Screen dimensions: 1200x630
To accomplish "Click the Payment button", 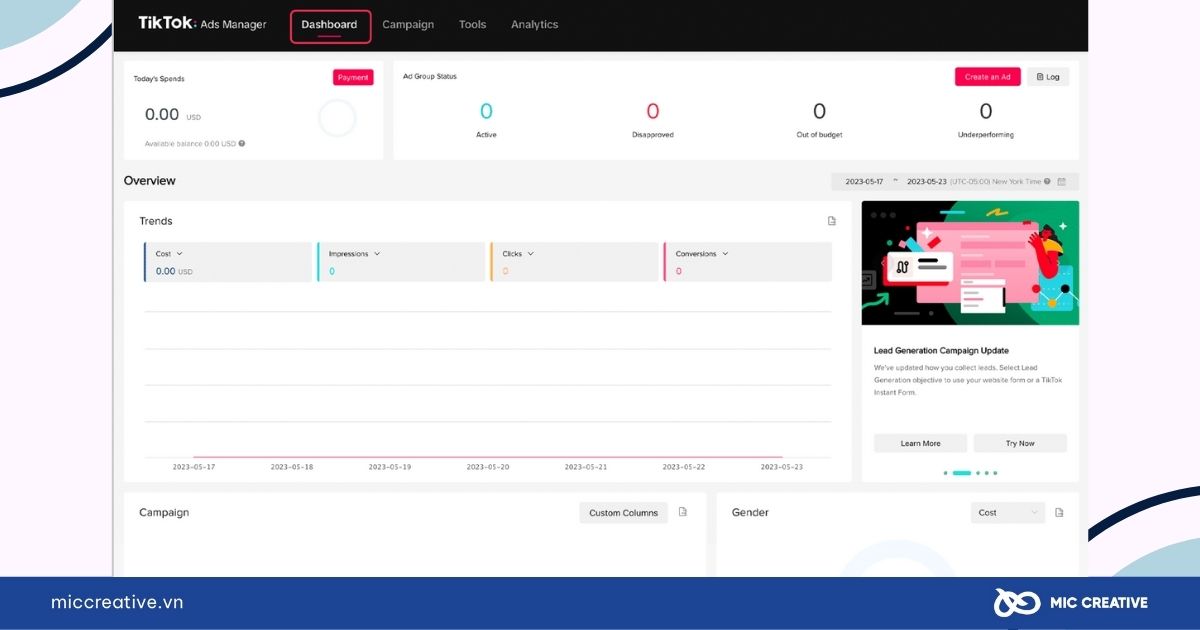I will click(x=353, y=77).
